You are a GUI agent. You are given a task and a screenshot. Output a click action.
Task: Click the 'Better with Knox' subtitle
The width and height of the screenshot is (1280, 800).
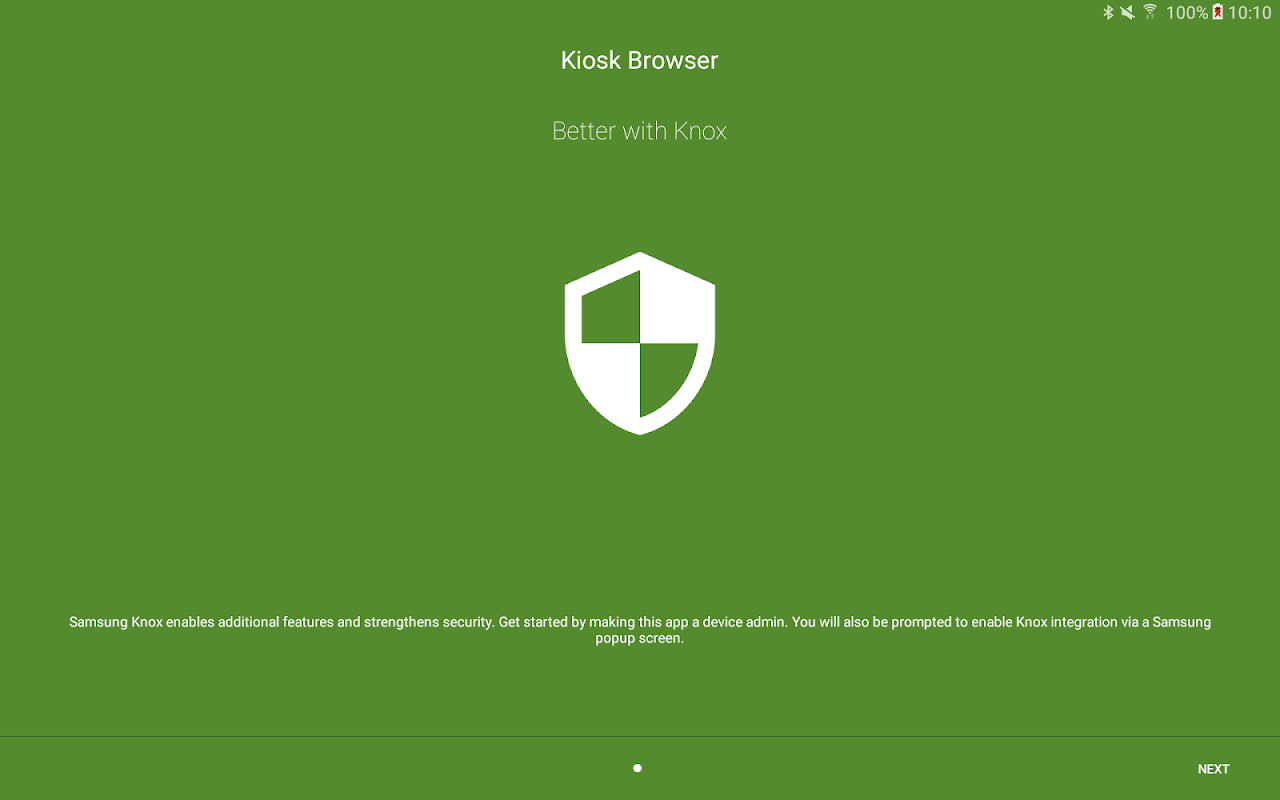(x=640, y=131)
